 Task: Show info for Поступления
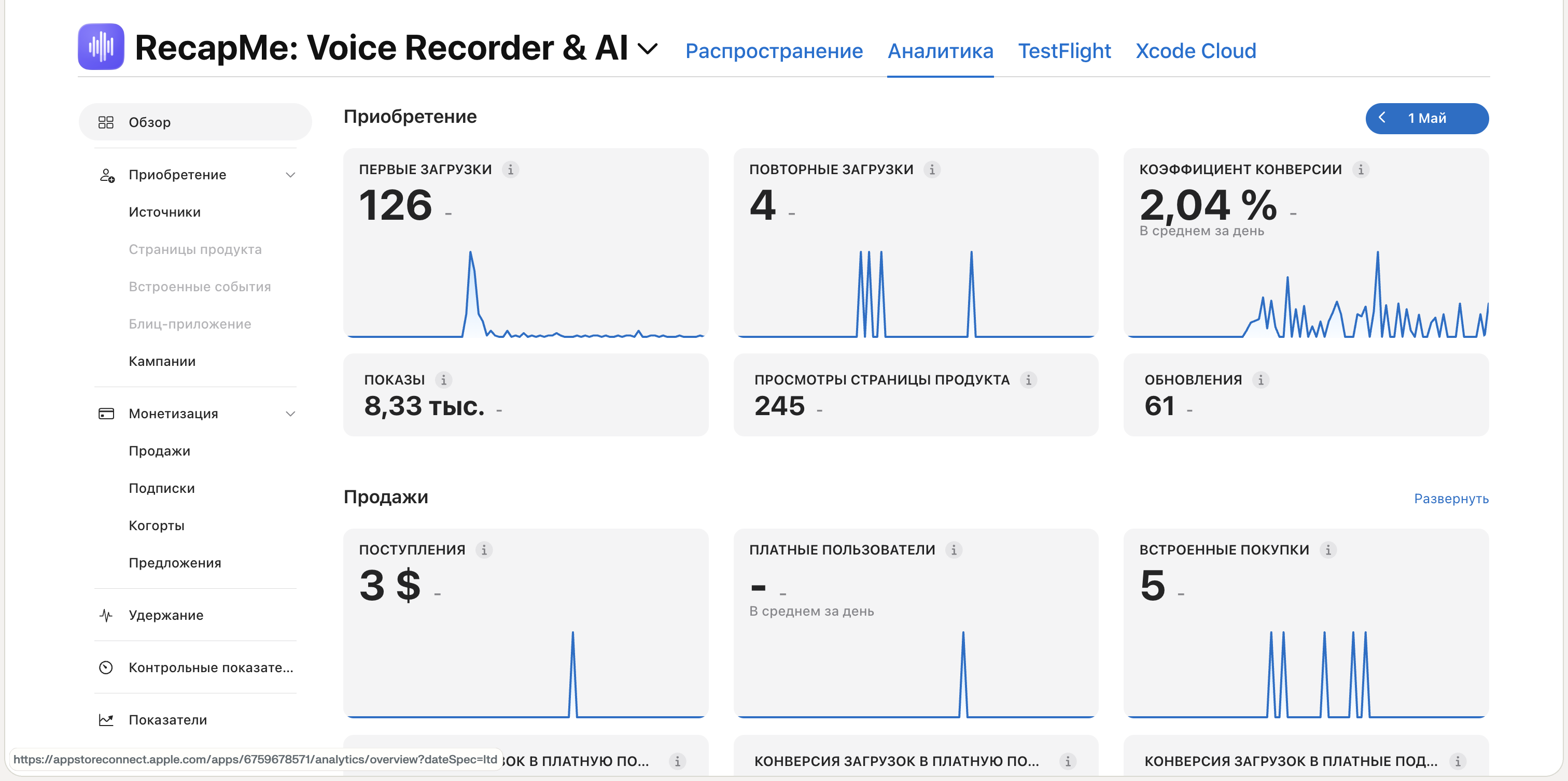point(484,550)
